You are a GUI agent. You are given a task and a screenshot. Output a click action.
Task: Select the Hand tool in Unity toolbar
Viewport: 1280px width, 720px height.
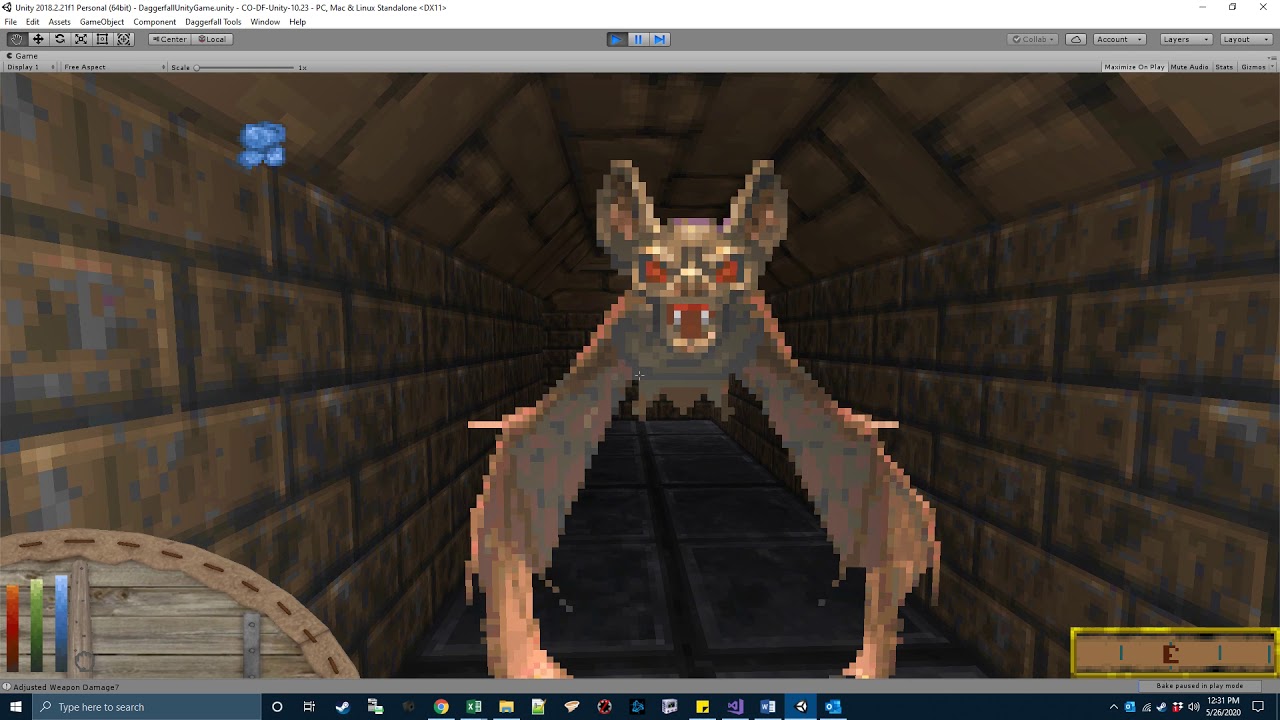click(17, 39)
